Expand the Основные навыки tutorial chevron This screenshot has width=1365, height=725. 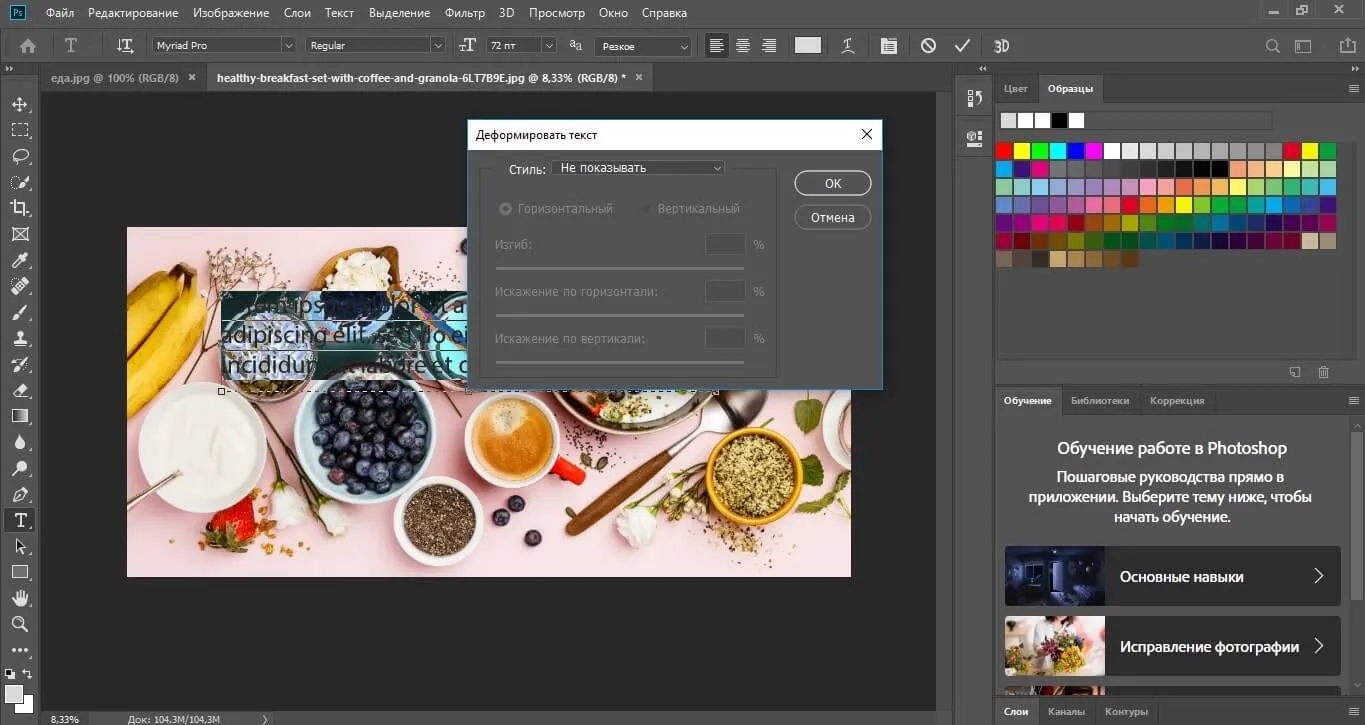[x=1318, y=576]
